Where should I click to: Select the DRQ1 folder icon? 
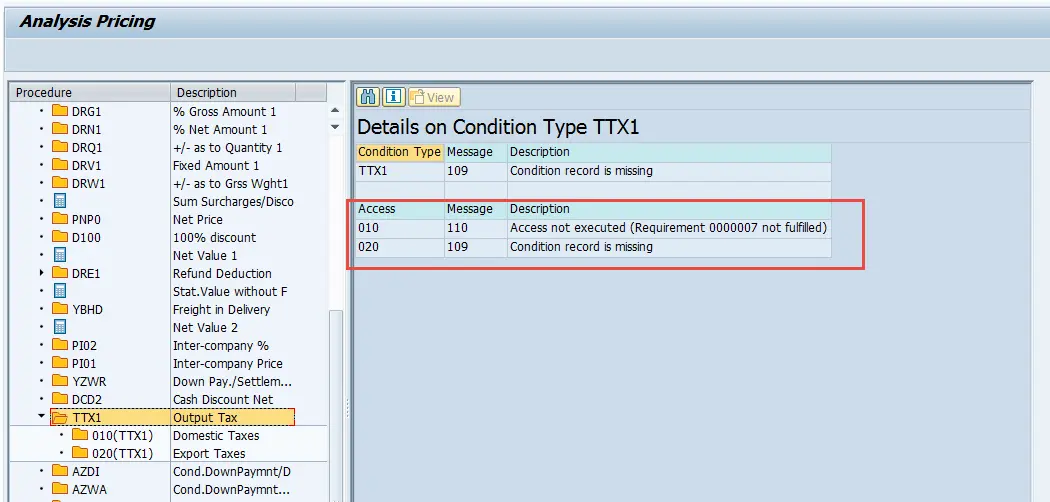(x=60, y=147)
